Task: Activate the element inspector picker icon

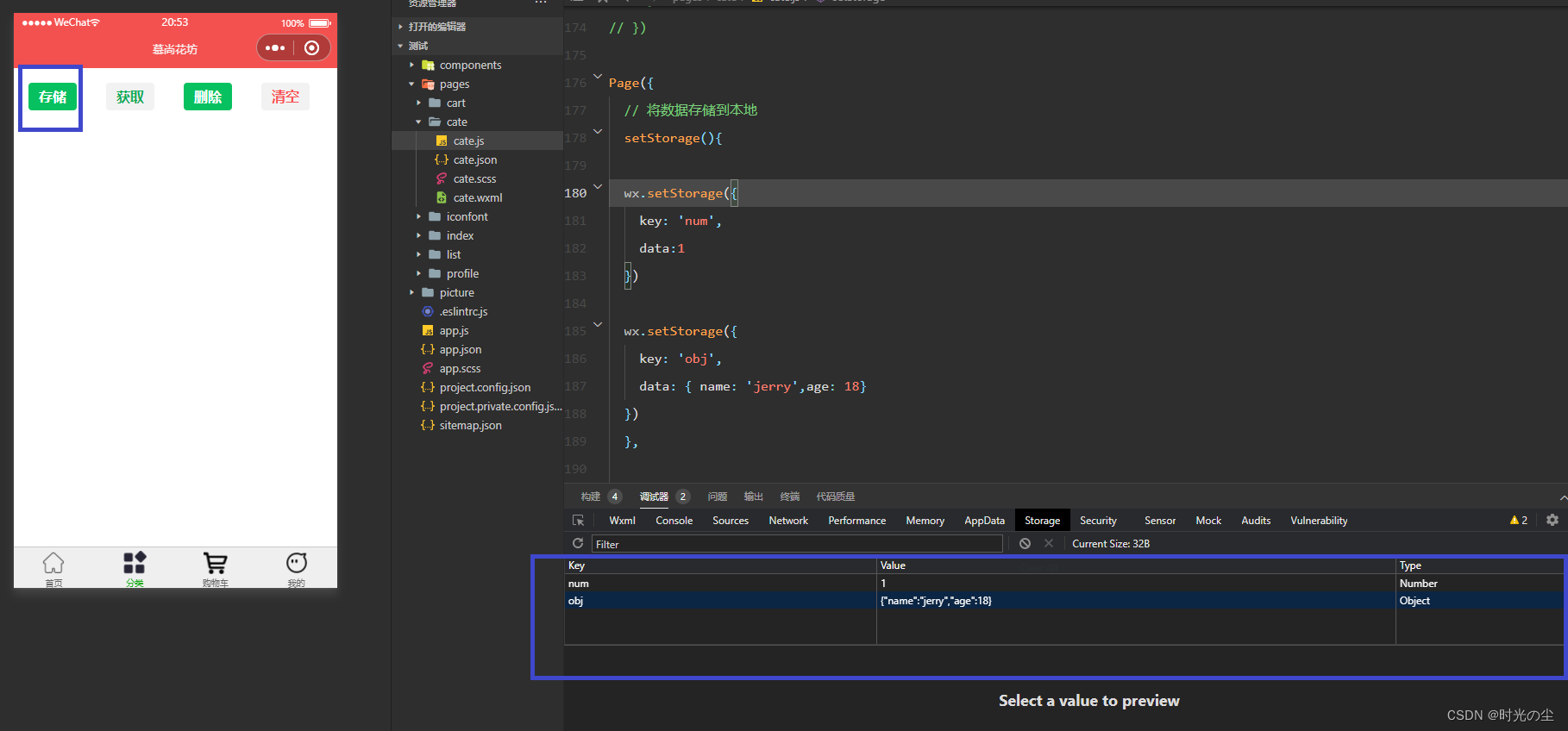Action: [579, 521]
